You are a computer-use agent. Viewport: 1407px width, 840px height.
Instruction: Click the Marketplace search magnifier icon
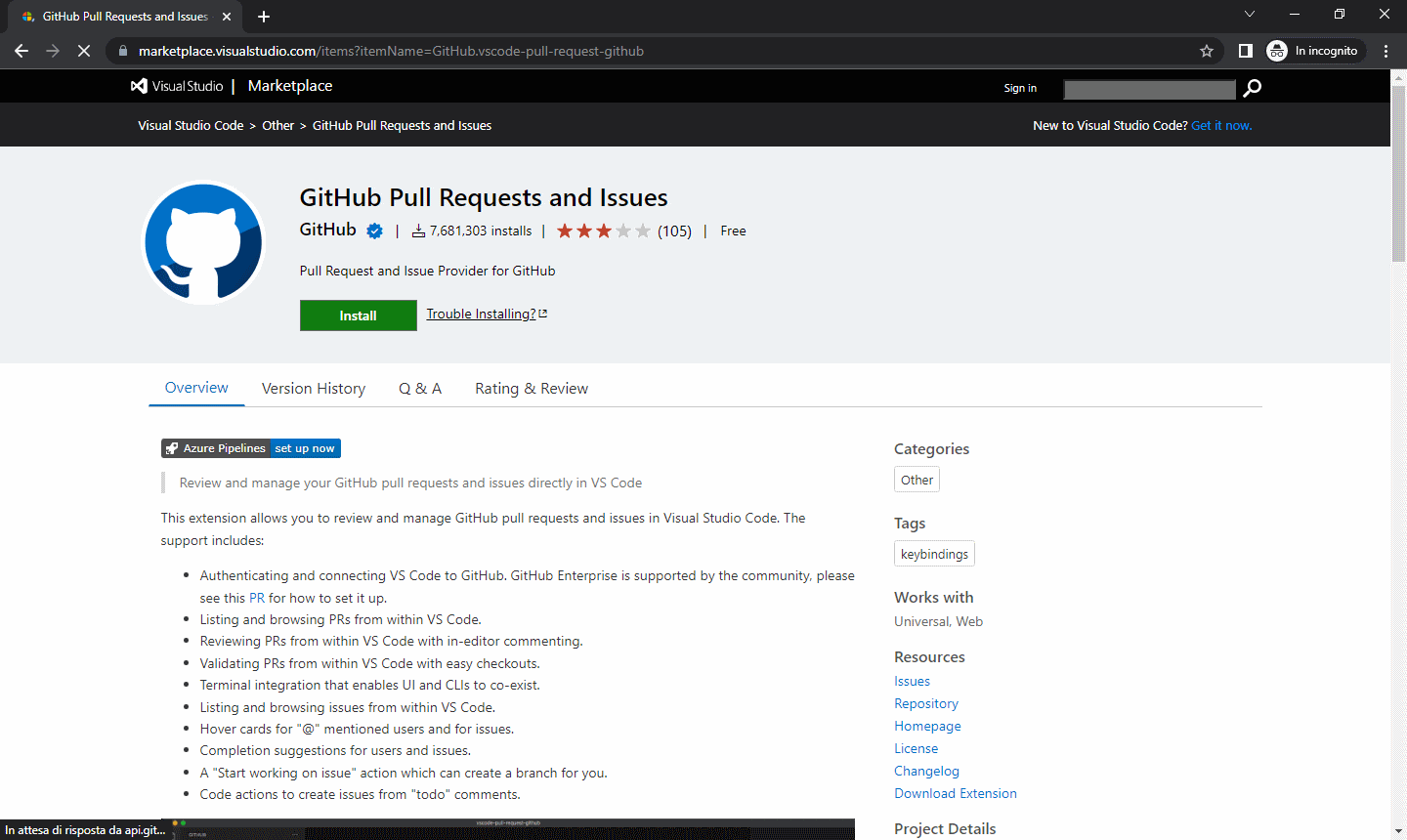click(x=1252, y=88)
